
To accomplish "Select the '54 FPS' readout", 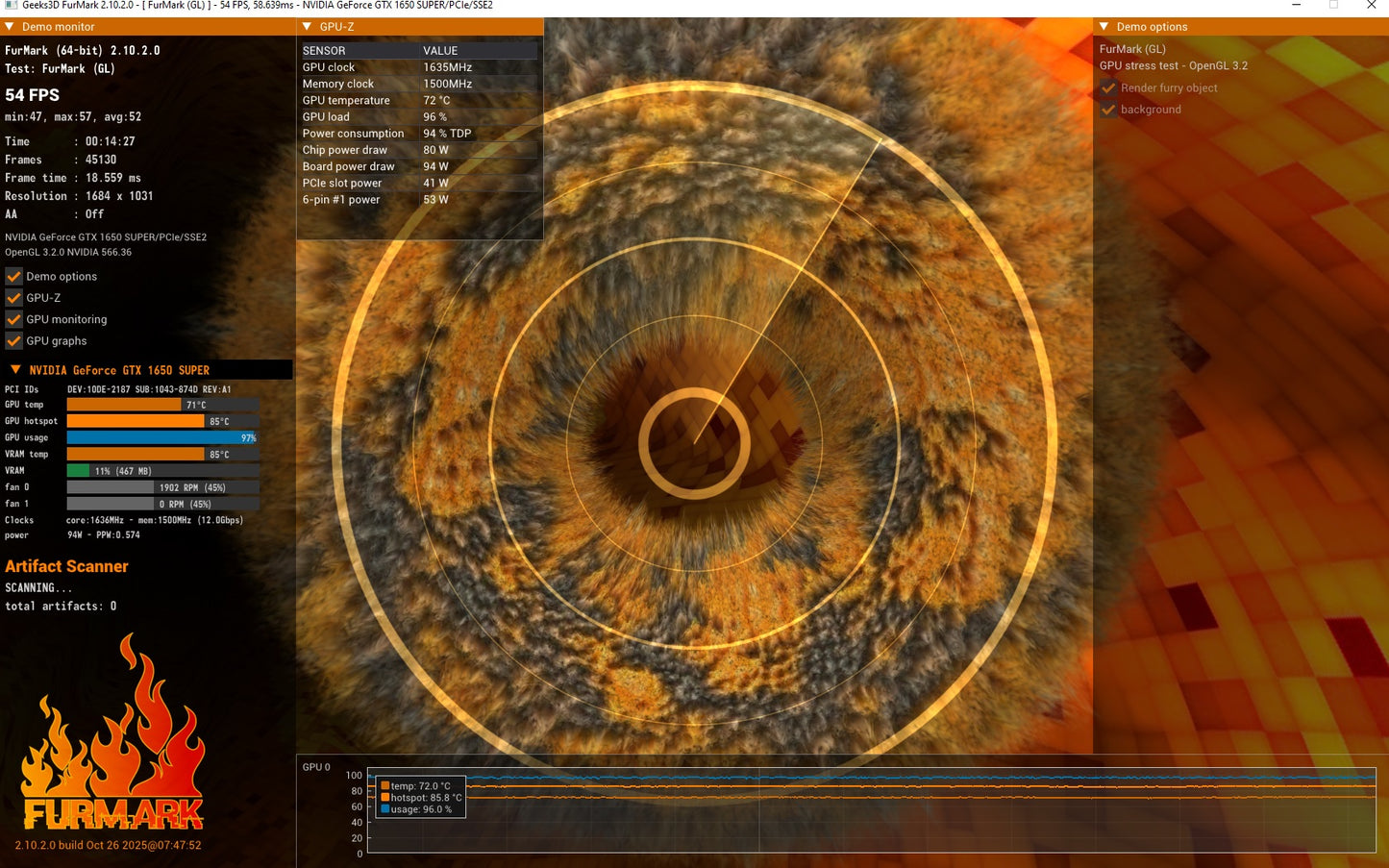I will 33,95.
